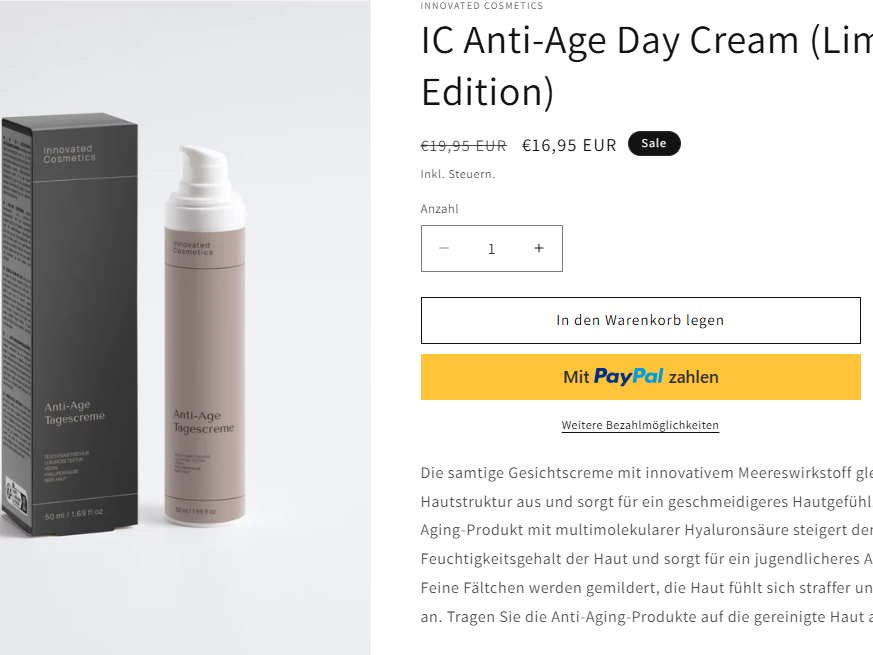This screenshot has width=873, height=655.
Task: Click the "Inkl. Steuern." tax note
Action: 458,174
